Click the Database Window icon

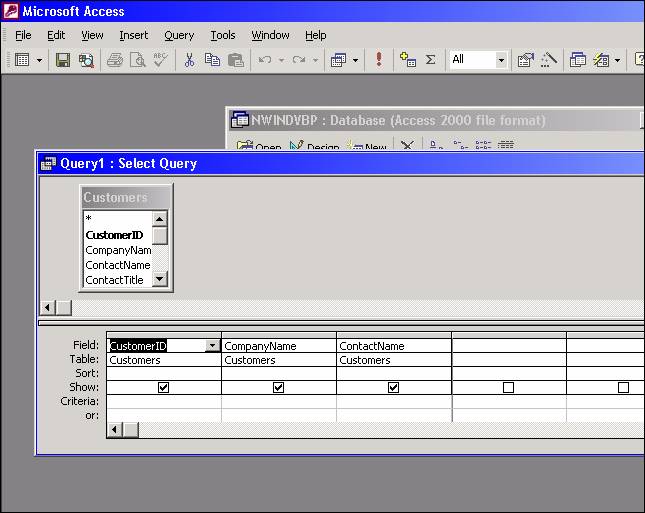click(578, 60)
